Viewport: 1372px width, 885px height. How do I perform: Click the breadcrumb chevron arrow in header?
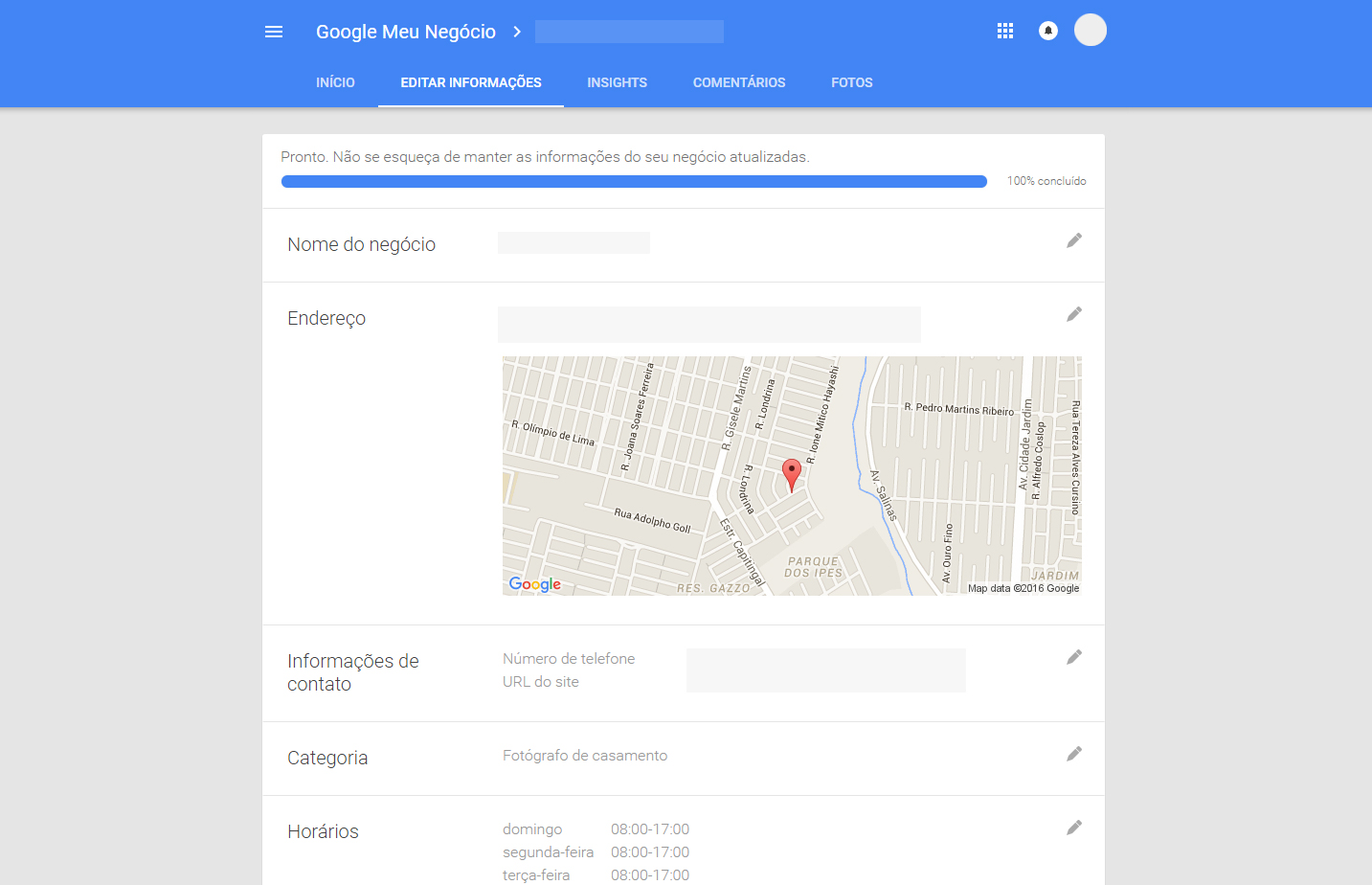click(x=517, y=32)
